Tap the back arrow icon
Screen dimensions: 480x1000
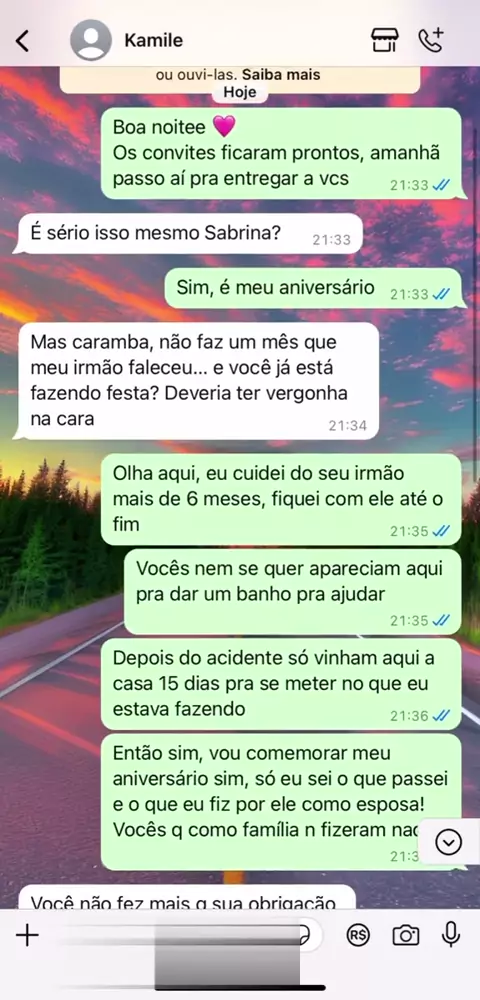click(22, 41)
